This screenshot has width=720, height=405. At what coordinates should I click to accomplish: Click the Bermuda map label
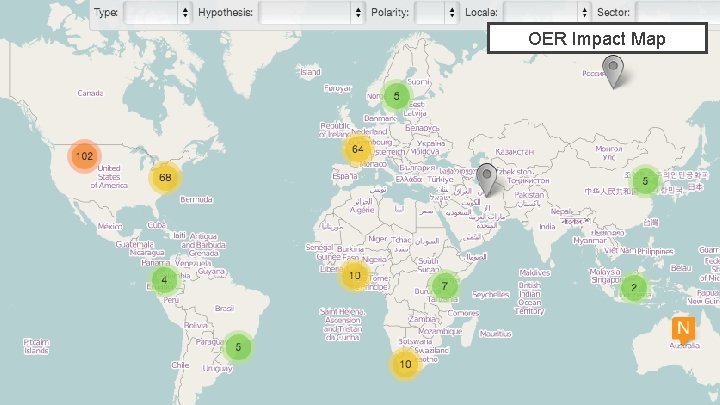click(197, 200)
